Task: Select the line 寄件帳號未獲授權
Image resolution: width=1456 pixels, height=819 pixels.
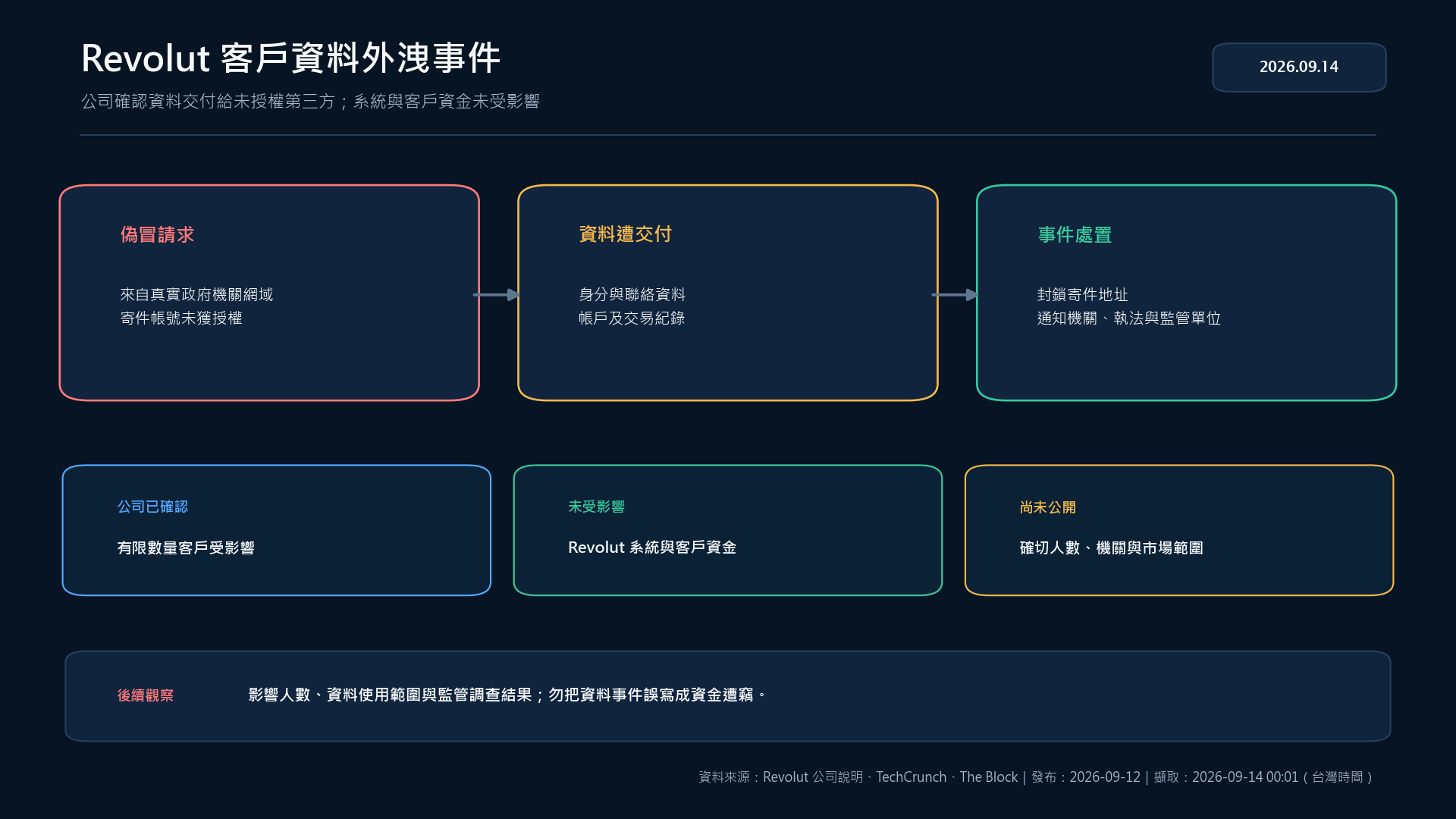Action: 181,318
